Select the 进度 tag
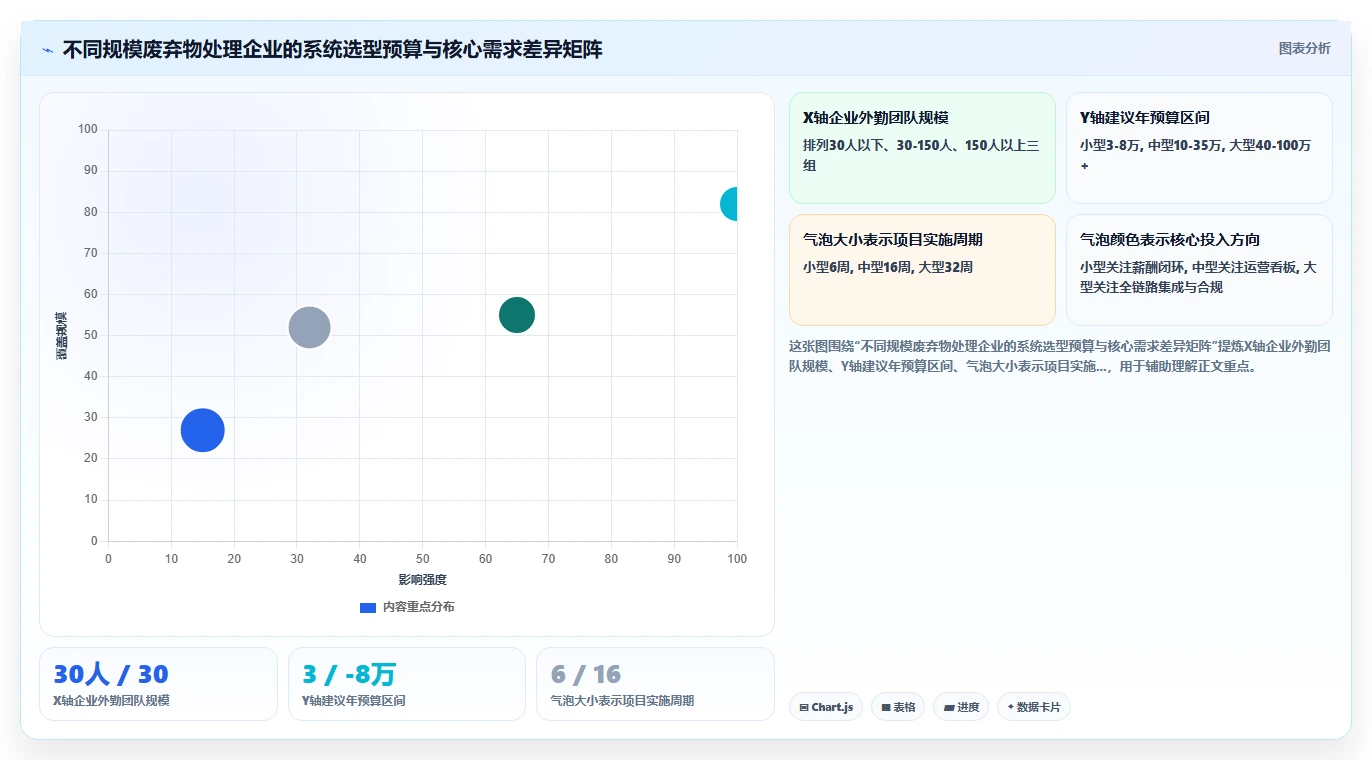The height and width of the screenshot is (760, 1372). tap(961, 707)
